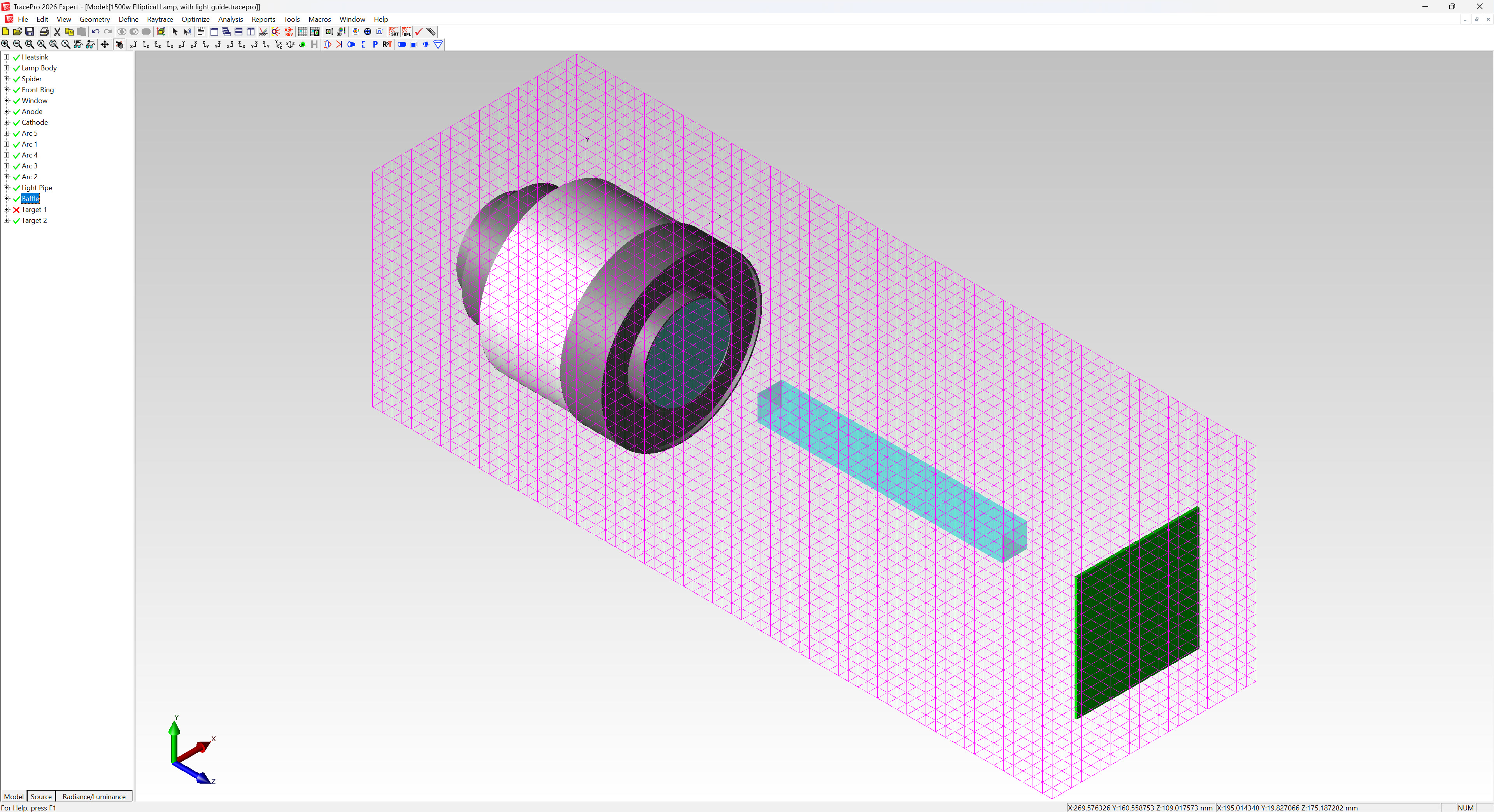Select the Target 2 tree label
The width and height of the screenshot is (1494, 812).
(x=34, y=221)
